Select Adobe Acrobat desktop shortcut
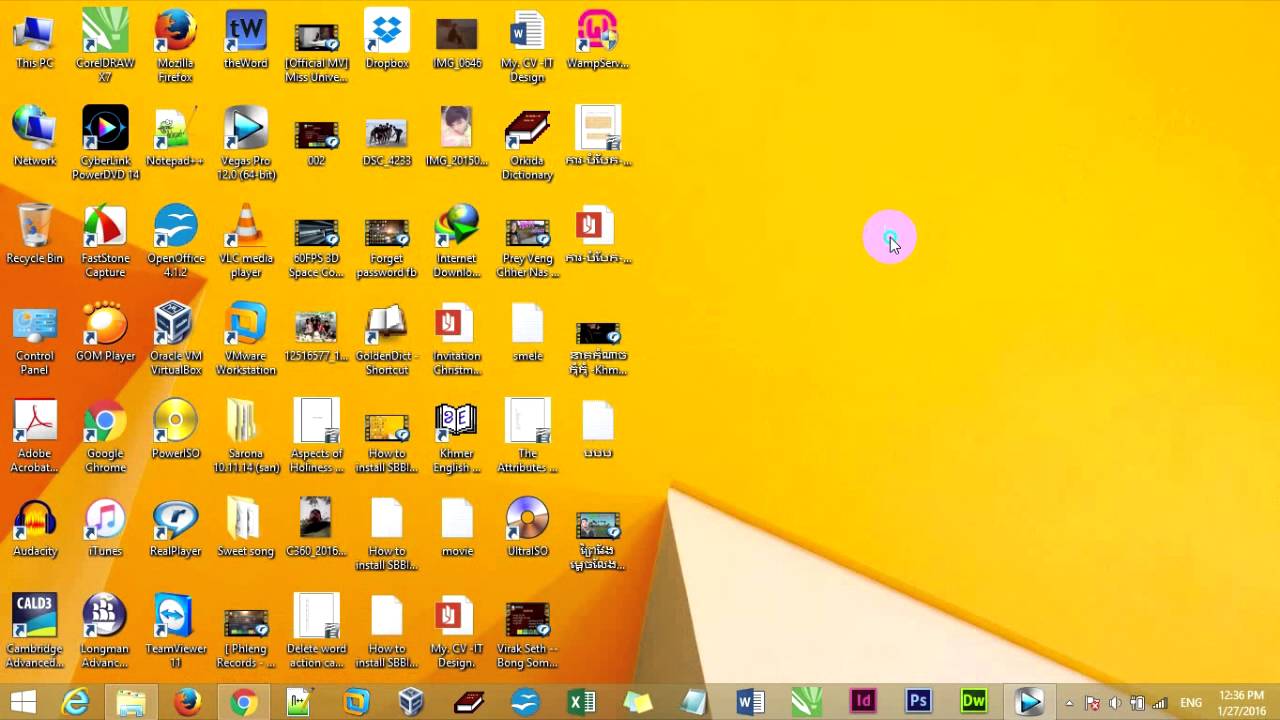 (x=34, y=437)
